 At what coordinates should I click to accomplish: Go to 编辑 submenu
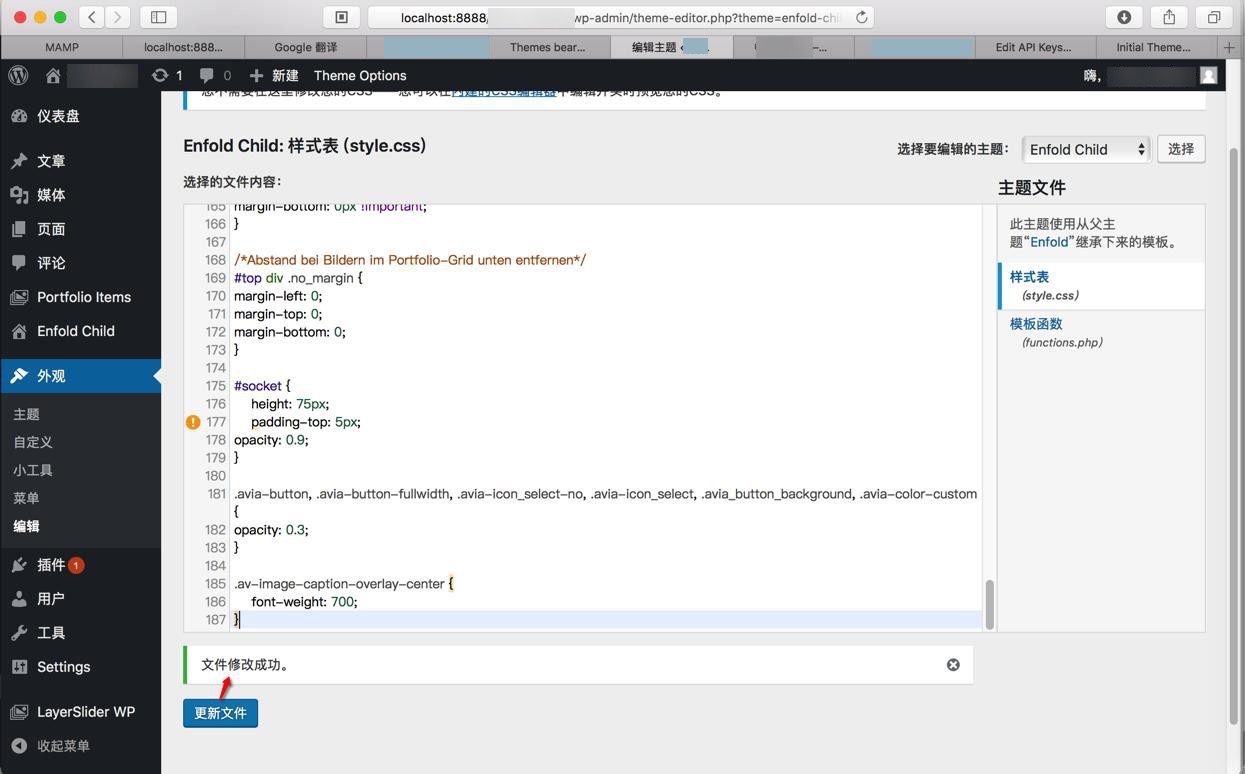pos(26,526)
